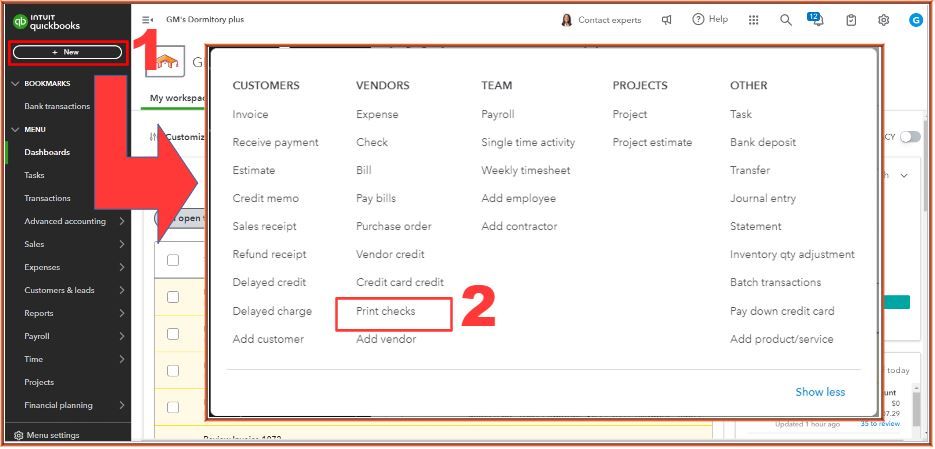Collapse the BOOKMARKS section
Image resolution: width=935 pixels, height=449 pixels.
pos(16,83)
